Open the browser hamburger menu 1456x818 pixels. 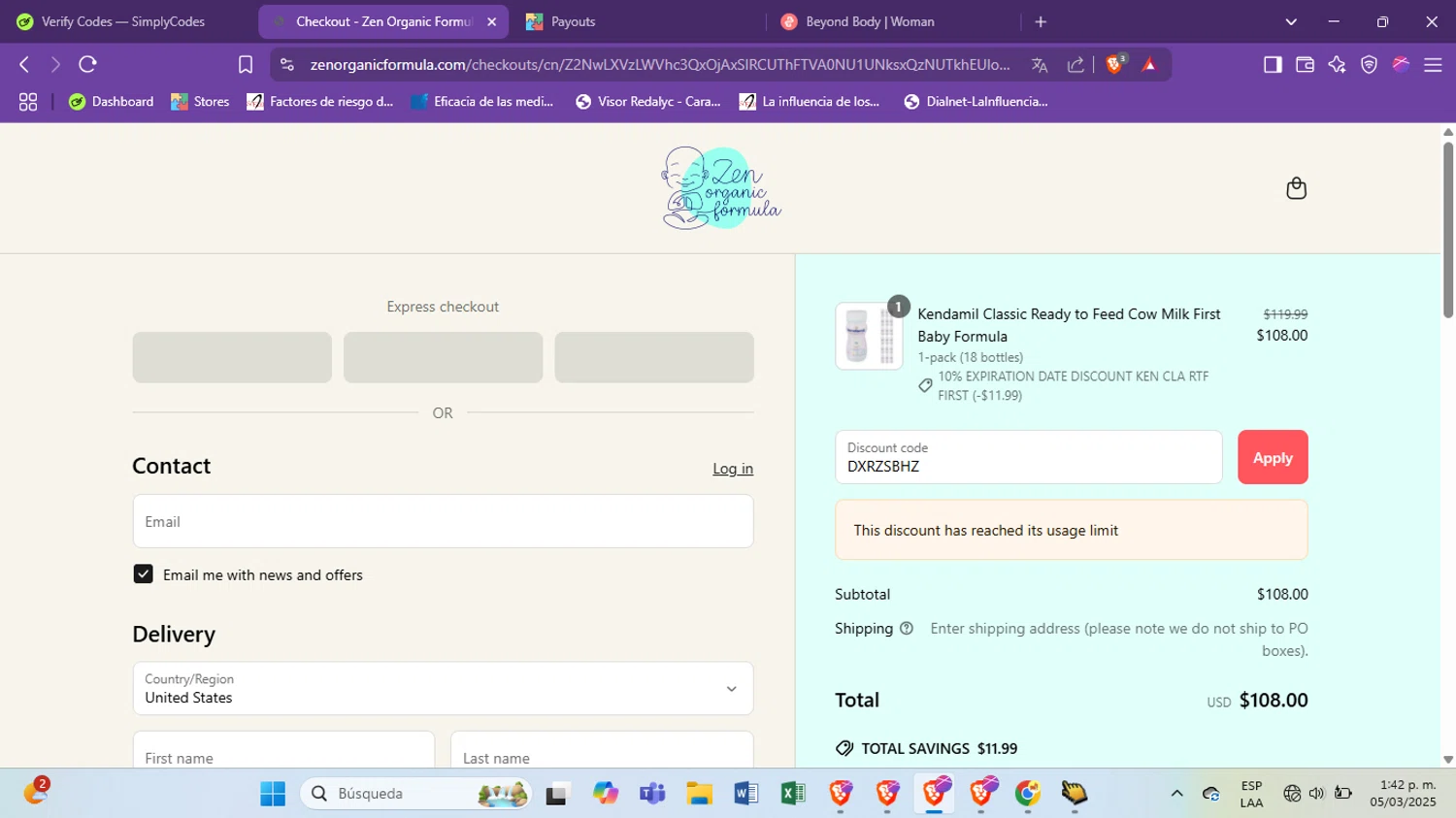pyautogui.click(x=1433, y=65)
